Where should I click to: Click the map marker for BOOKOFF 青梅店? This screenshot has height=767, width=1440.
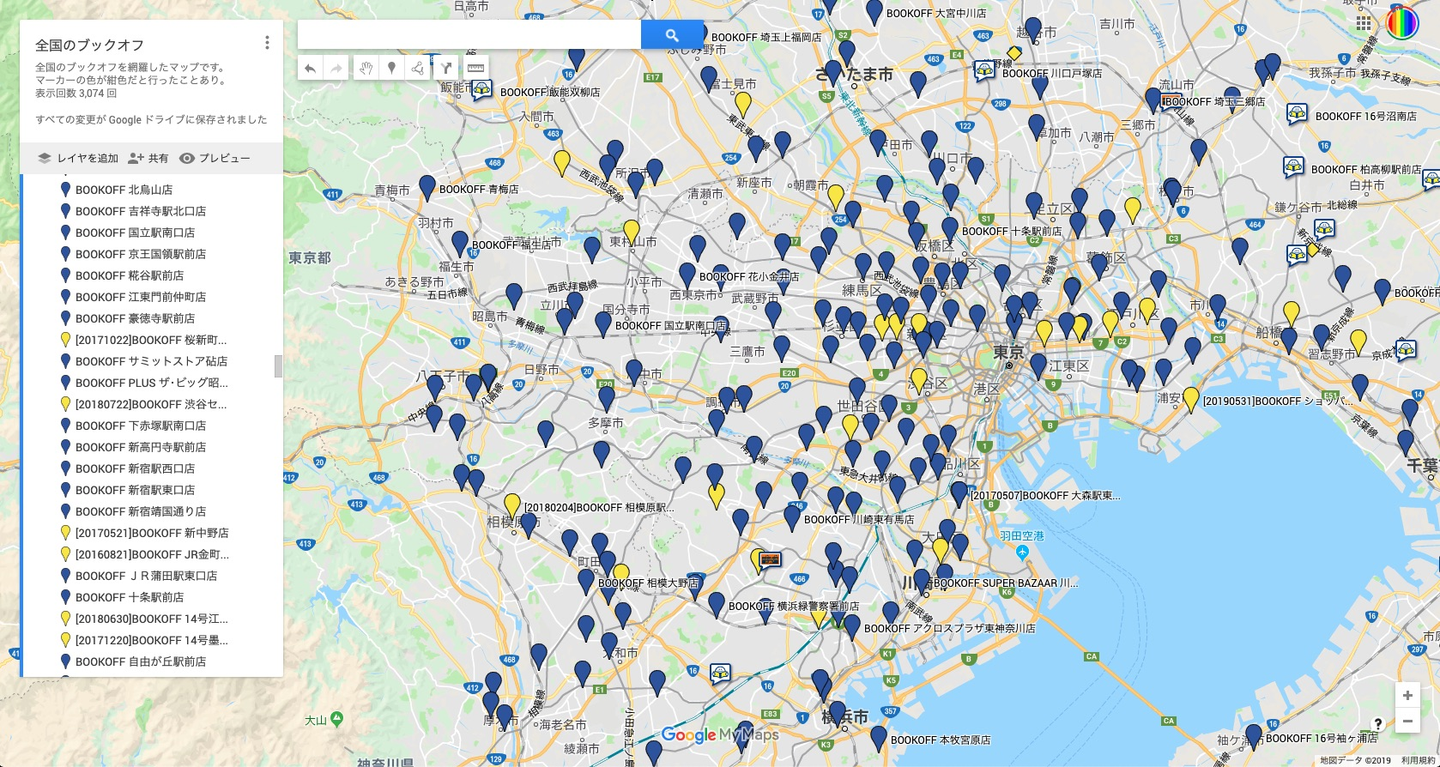point(427,187)
